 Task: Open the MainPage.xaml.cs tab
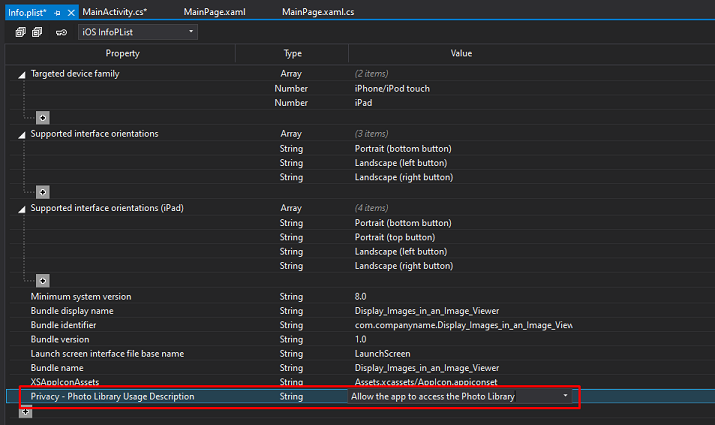click(x=317, y=11)
